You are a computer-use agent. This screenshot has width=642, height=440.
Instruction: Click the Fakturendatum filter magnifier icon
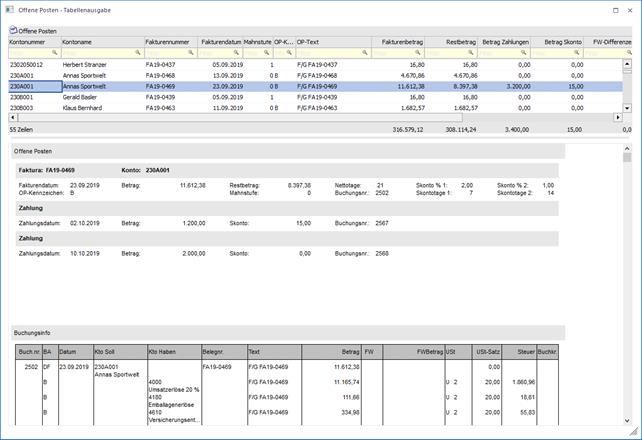(x=234, y=53)
